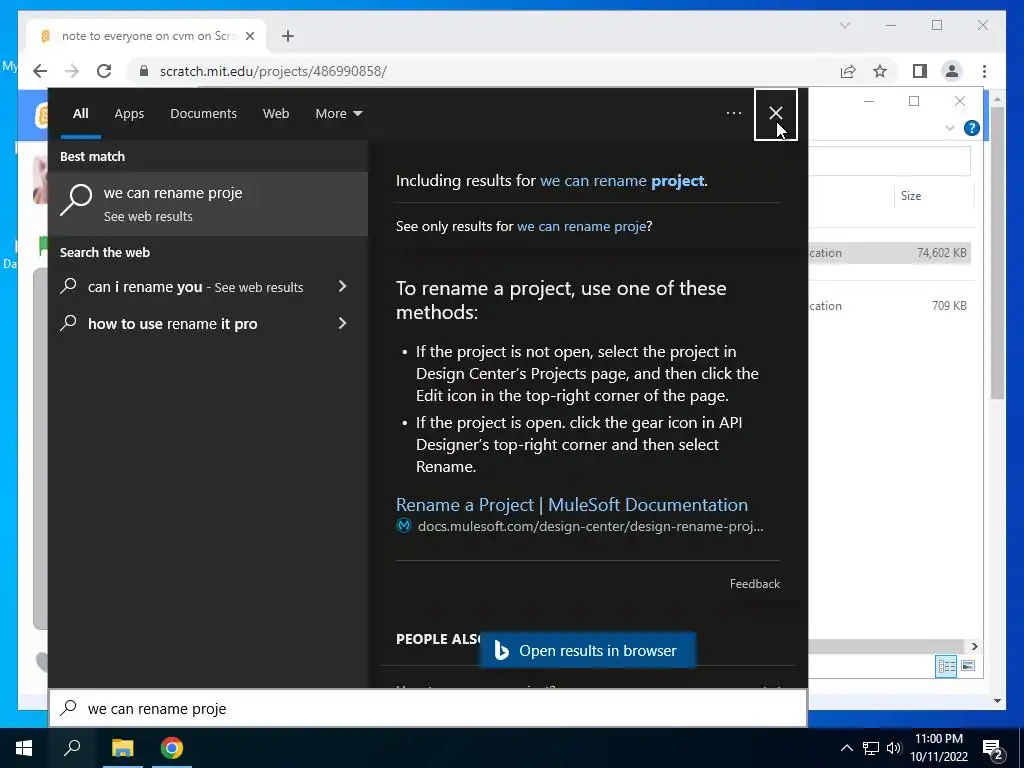Bookmark this page with star
Image resolution: width=1024 pixels, height=768 pixels.
(x=880, y=71)
